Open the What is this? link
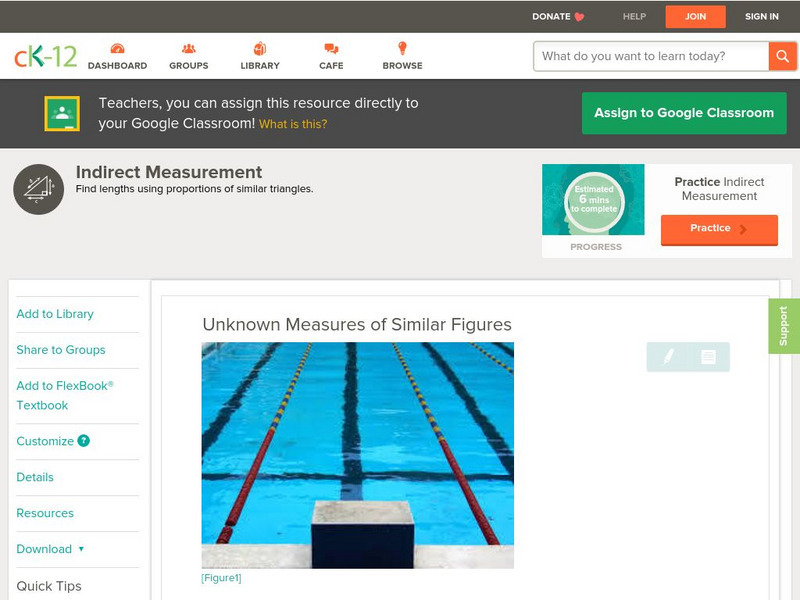This screenshot has width=800, height=600. tap(293, 124)
